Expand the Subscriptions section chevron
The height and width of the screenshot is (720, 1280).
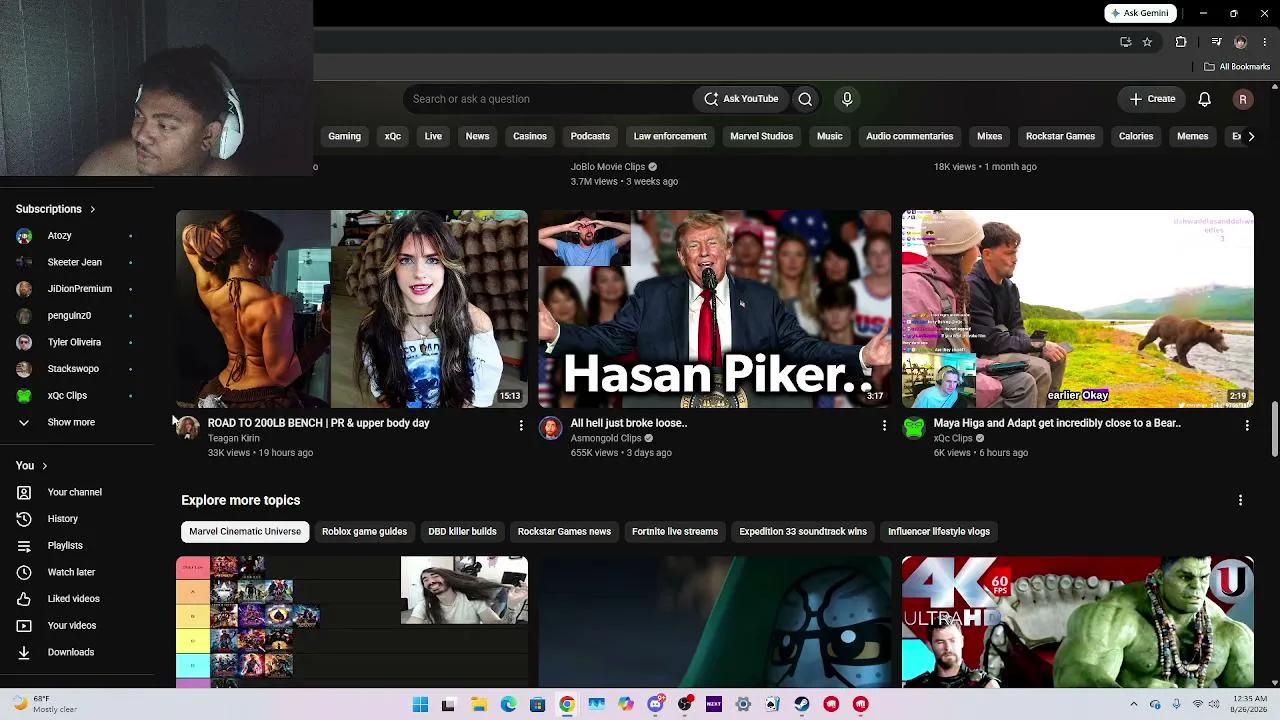[x=92, y=209]
